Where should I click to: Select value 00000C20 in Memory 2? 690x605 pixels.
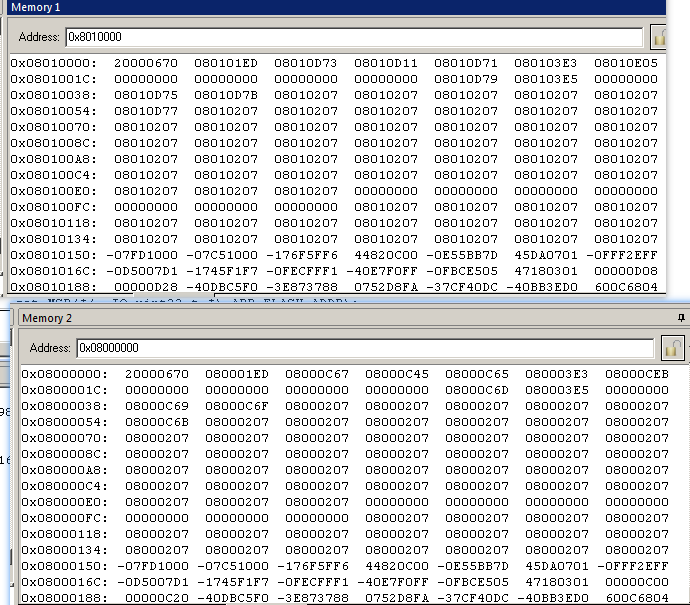(x=157, y=598)
